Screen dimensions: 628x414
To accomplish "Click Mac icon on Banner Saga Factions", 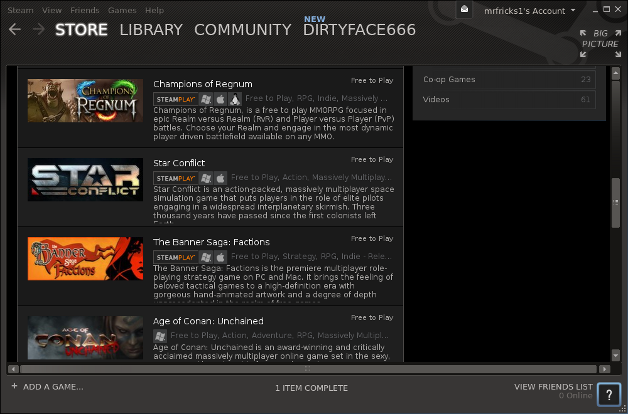I will coord(220,257).
